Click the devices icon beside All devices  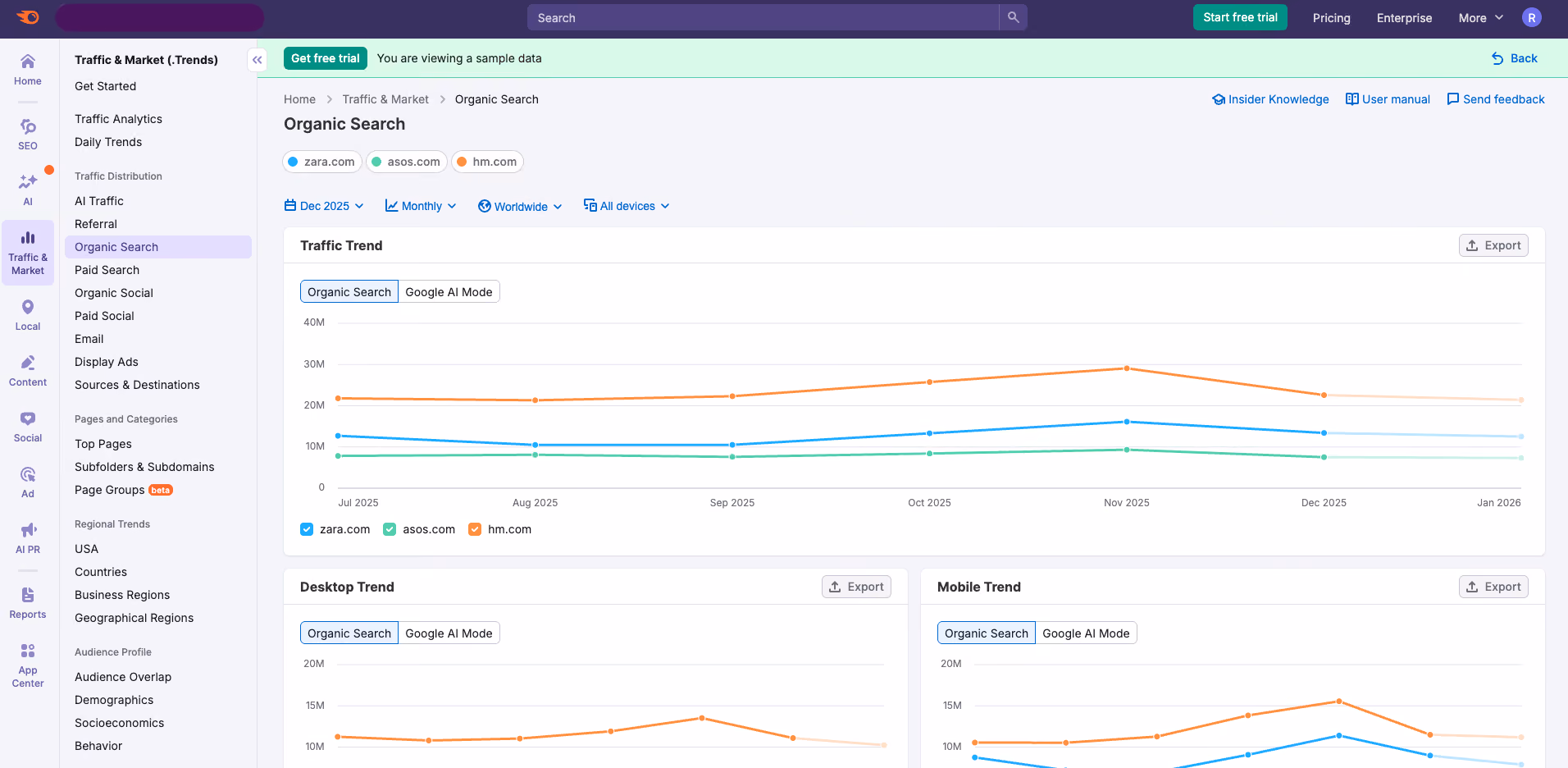[x=590, y=205]
